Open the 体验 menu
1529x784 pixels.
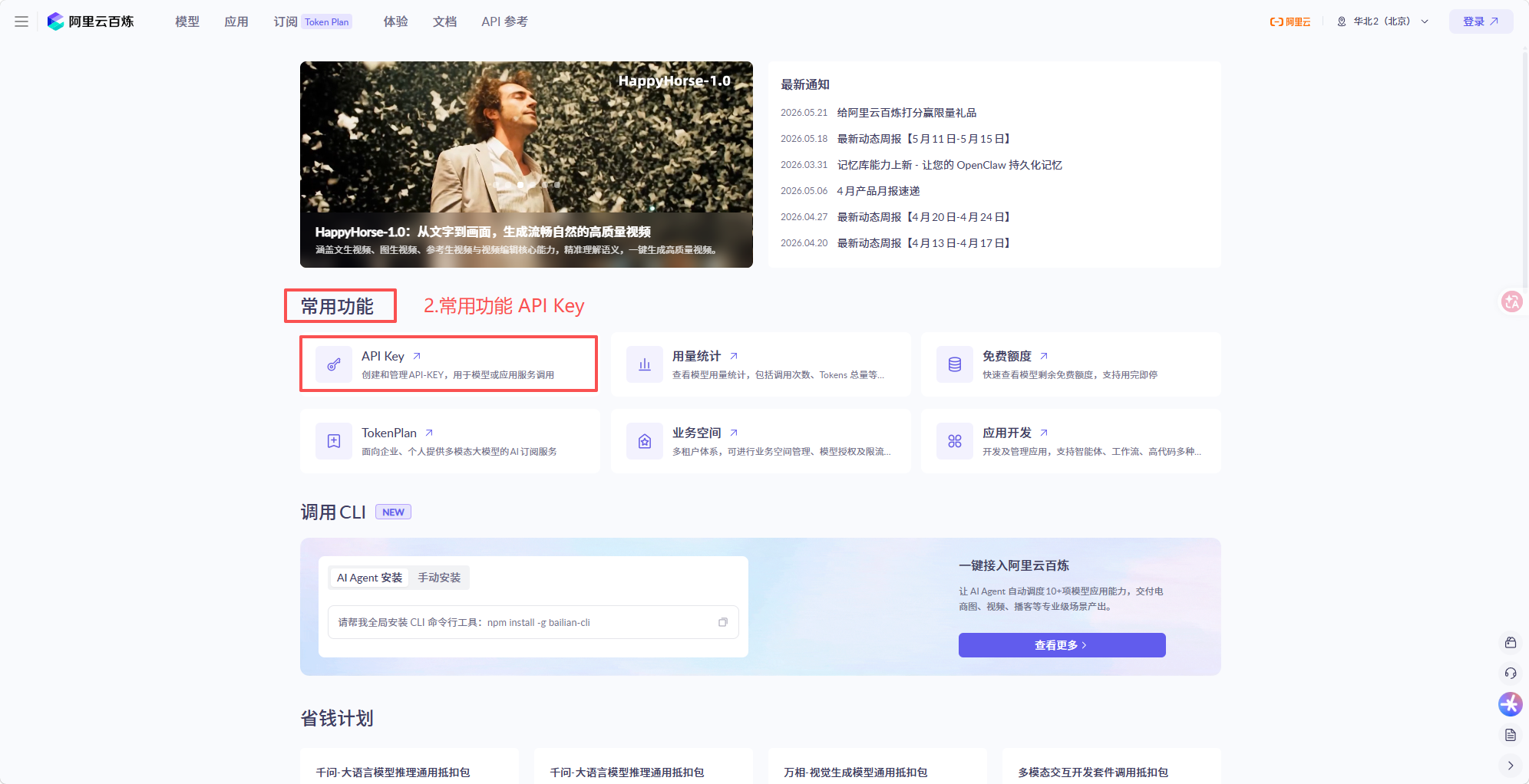click(396, 21)
